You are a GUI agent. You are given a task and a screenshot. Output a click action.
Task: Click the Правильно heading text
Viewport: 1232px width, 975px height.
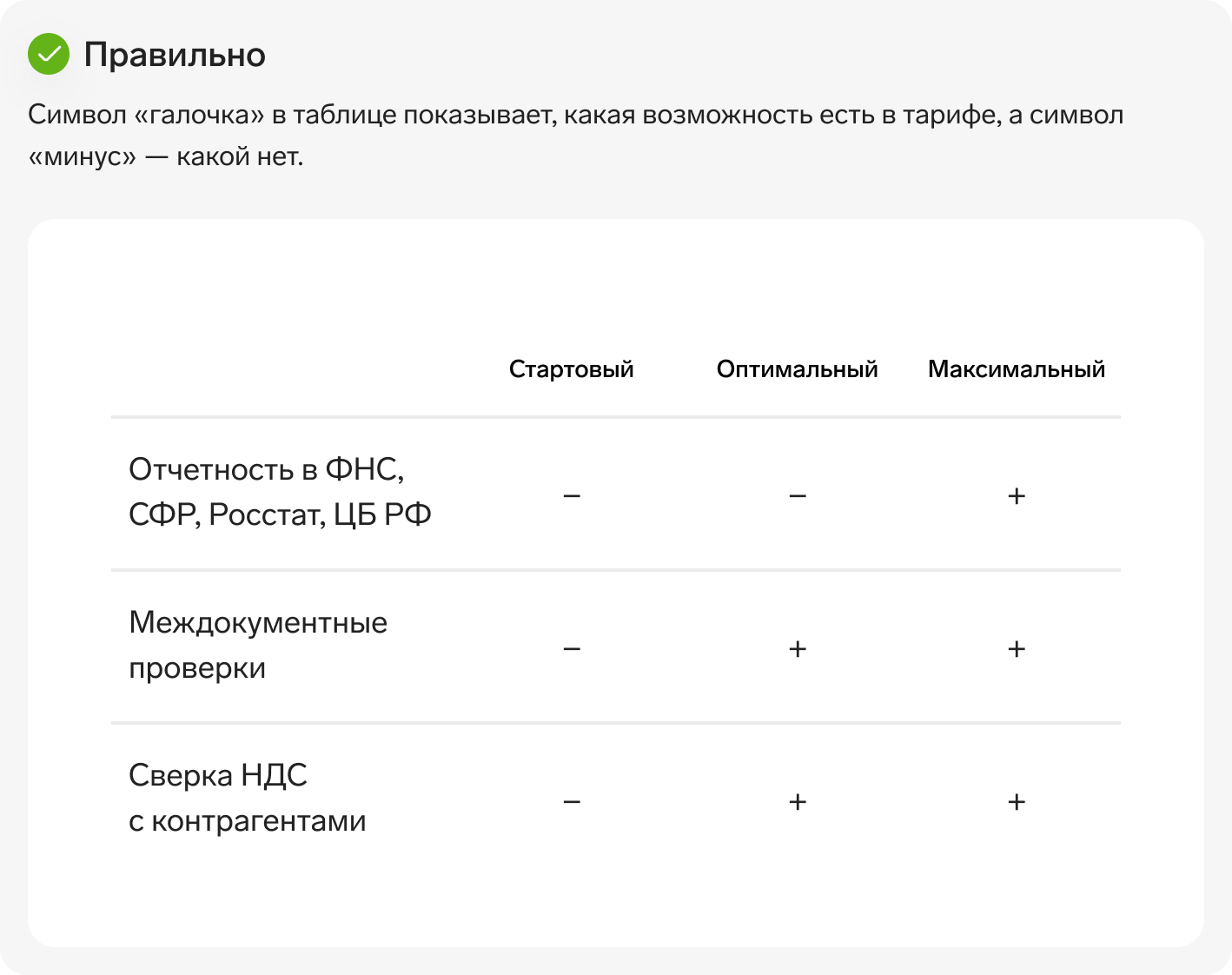pos(175,55)
